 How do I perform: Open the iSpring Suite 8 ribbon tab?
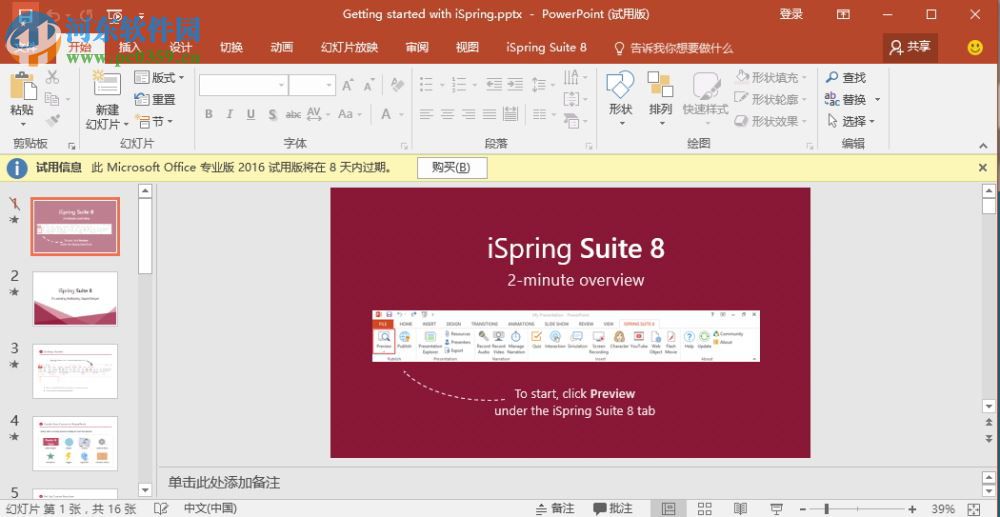(x=547, y=47)
